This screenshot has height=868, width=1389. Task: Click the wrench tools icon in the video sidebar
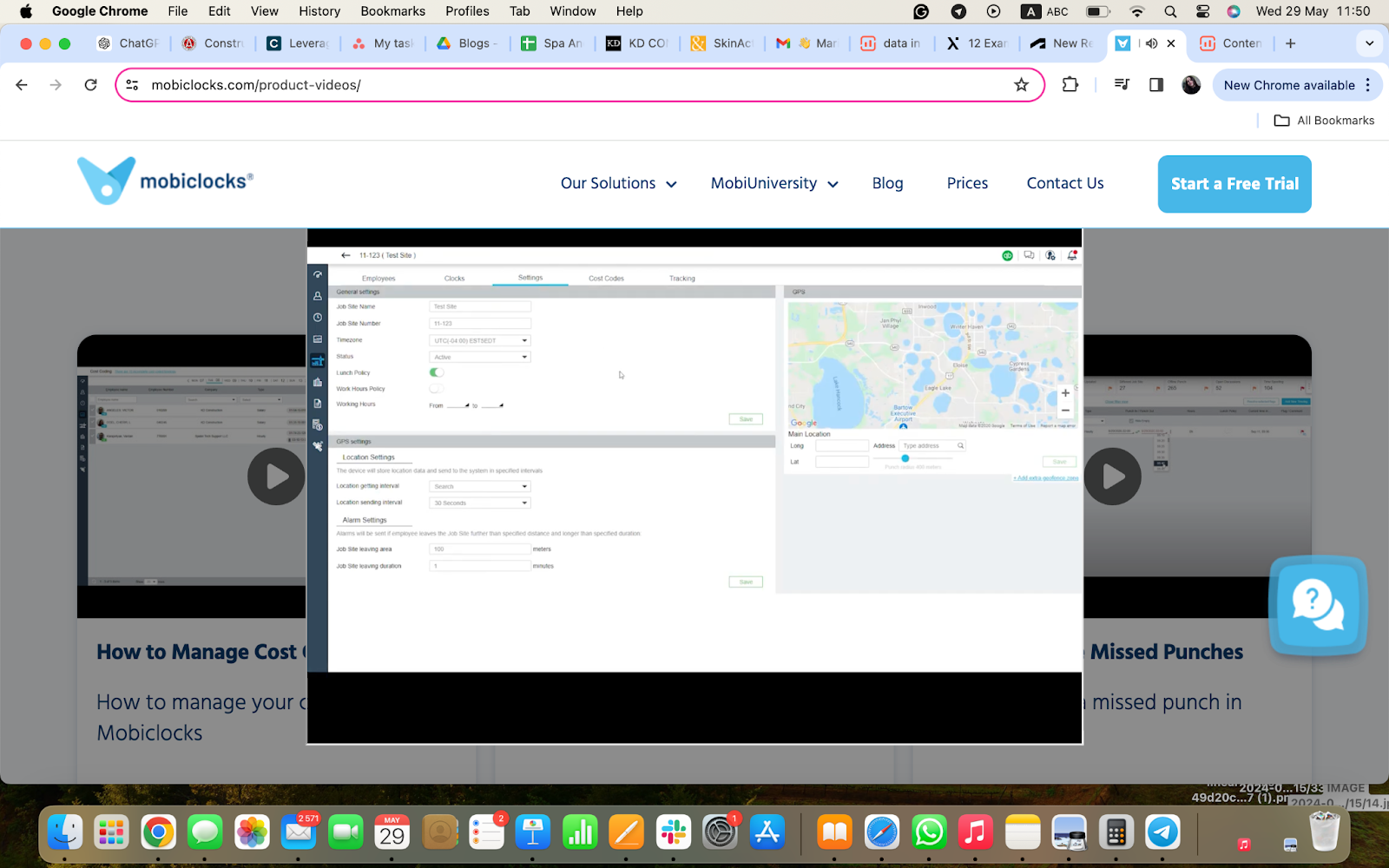(x=318, y=446)
